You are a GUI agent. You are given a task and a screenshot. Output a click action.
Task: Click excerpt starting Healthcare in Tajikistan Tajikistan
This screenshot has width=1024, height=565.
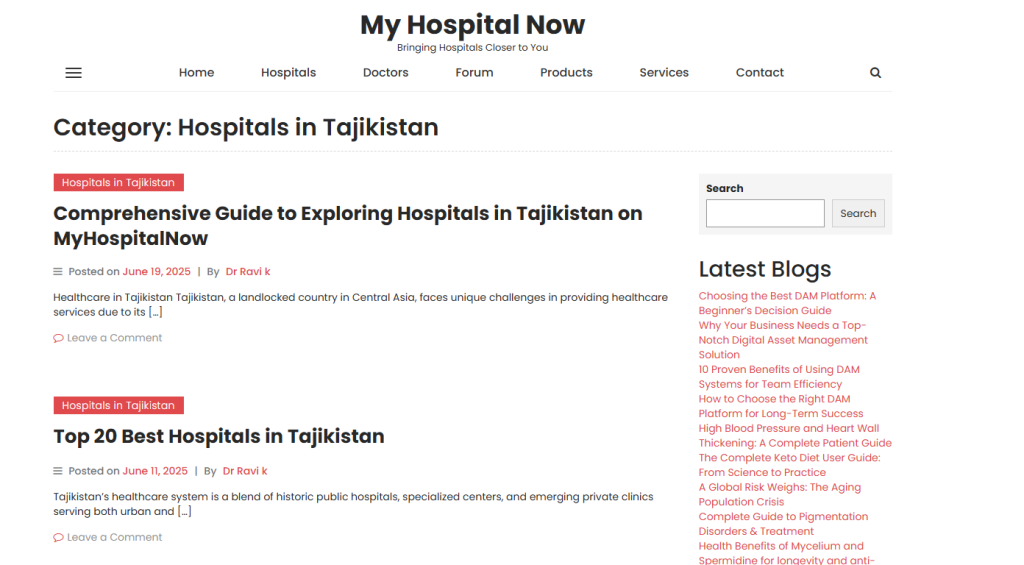(360, 304)
